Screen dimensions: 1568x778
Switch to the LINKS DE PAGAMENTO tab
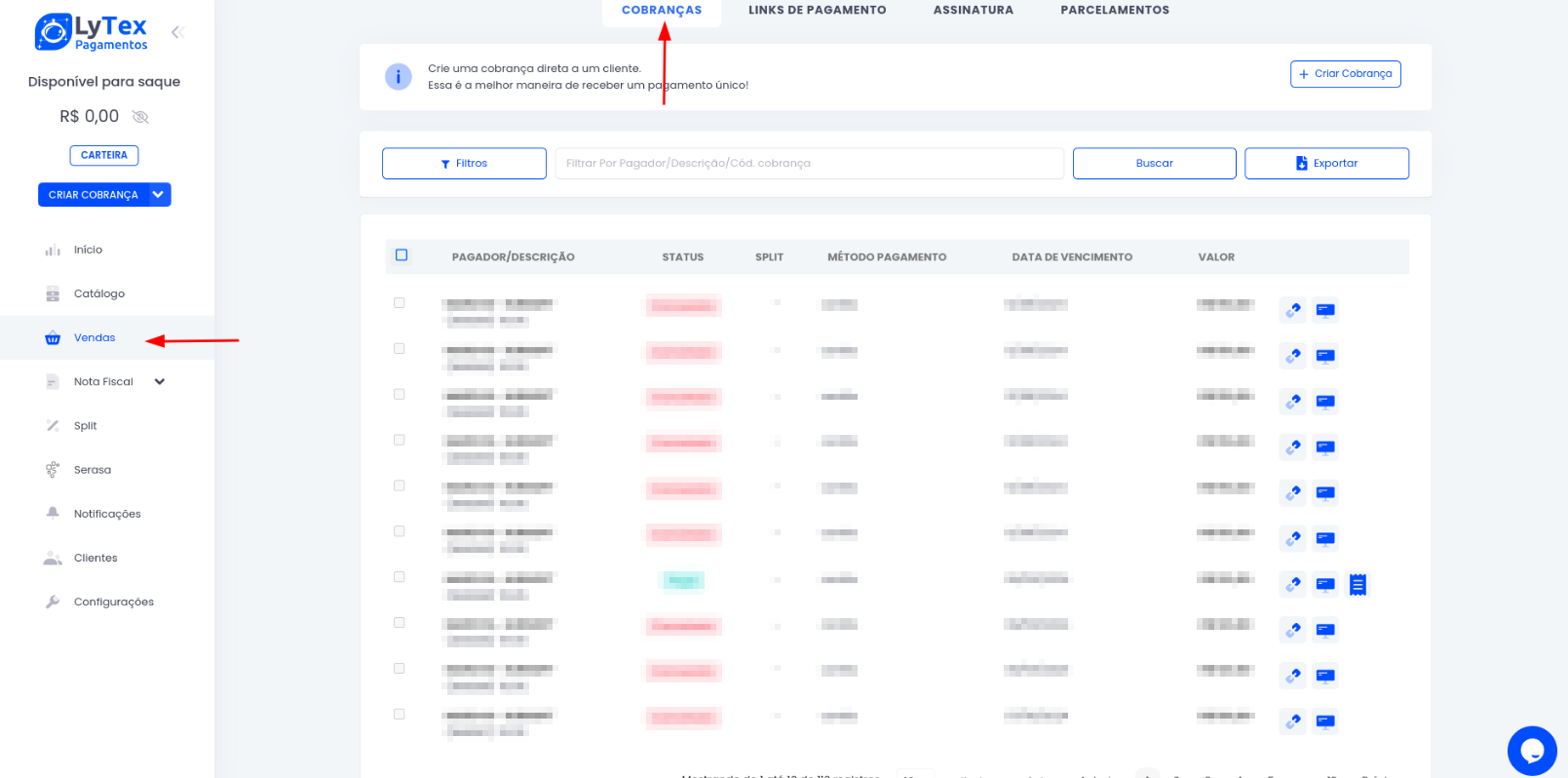[x=818, y=11]
